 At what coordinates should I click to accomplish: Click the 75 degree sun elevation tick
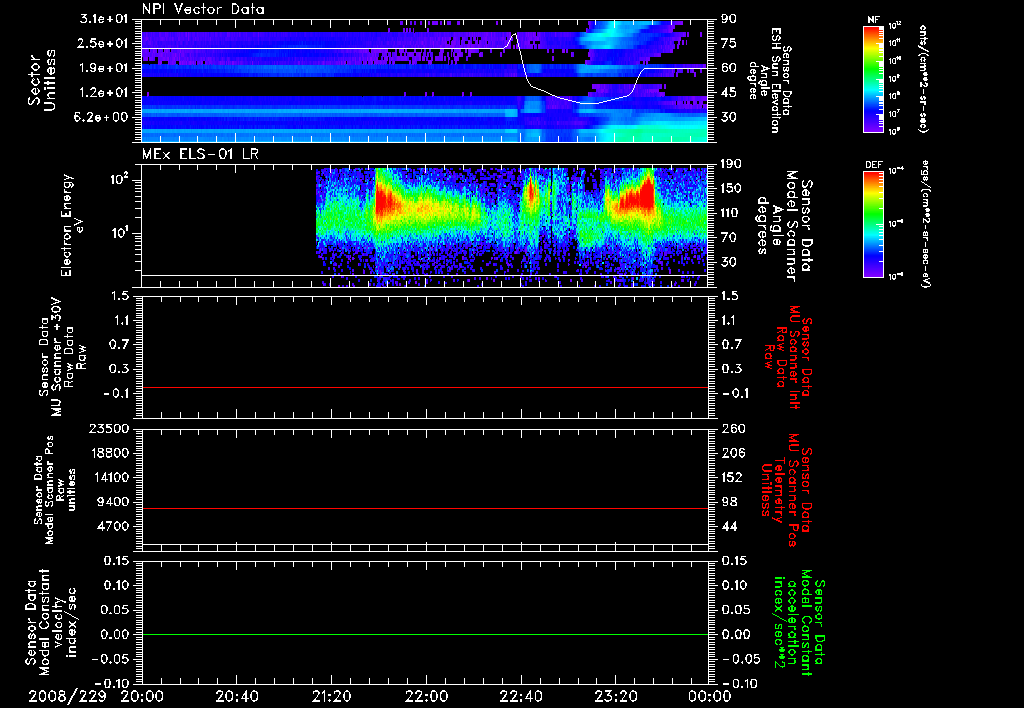coord(729,43)
